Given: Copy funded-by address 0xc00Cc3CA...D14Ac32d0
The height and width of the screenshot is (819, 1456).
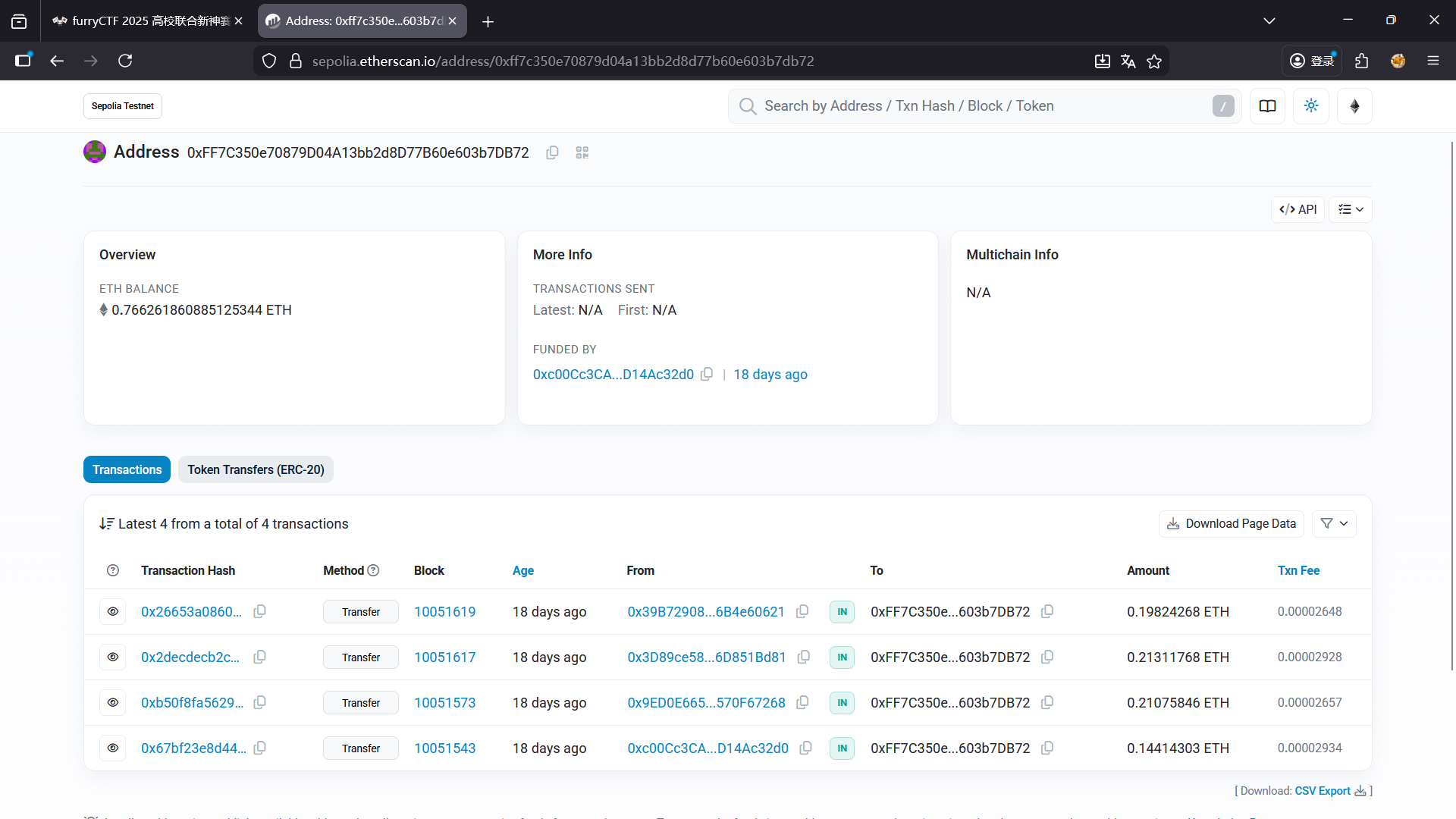Looking at the screenshot, I should pyautogui.click(x=707, y=375).
